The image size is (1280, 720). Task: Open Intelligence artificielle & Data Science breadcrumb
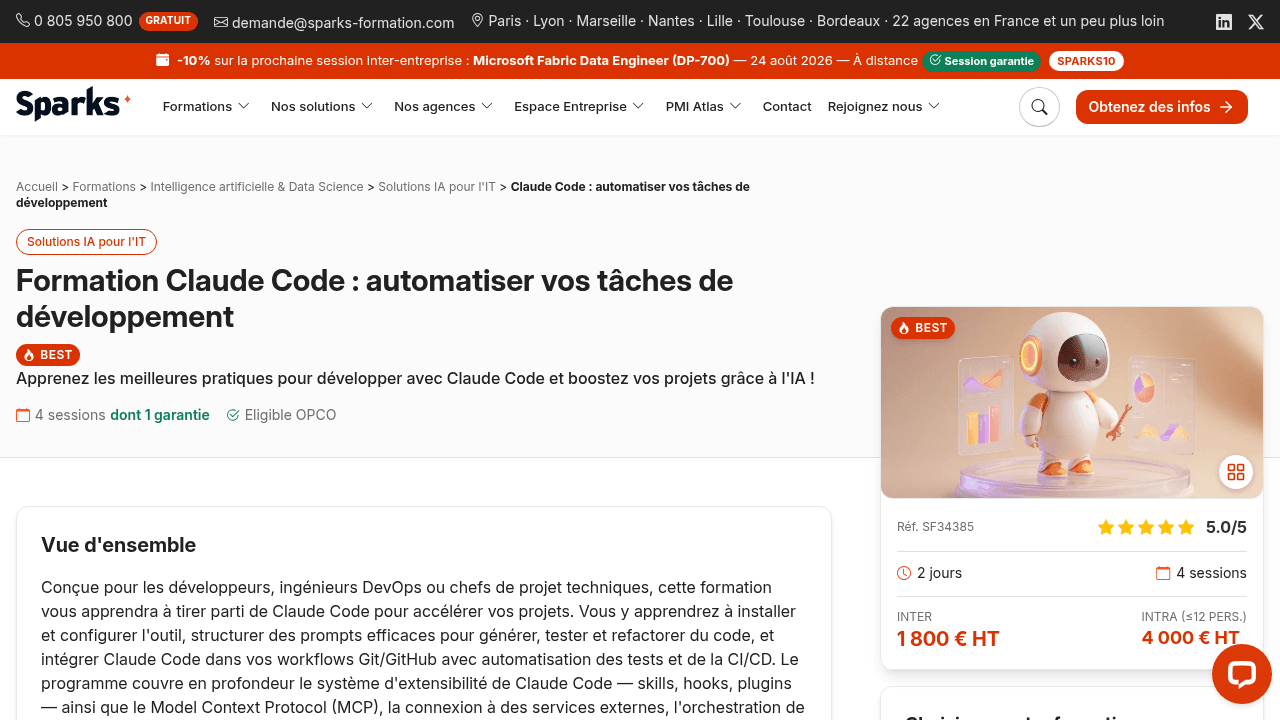tap(257, 187)
